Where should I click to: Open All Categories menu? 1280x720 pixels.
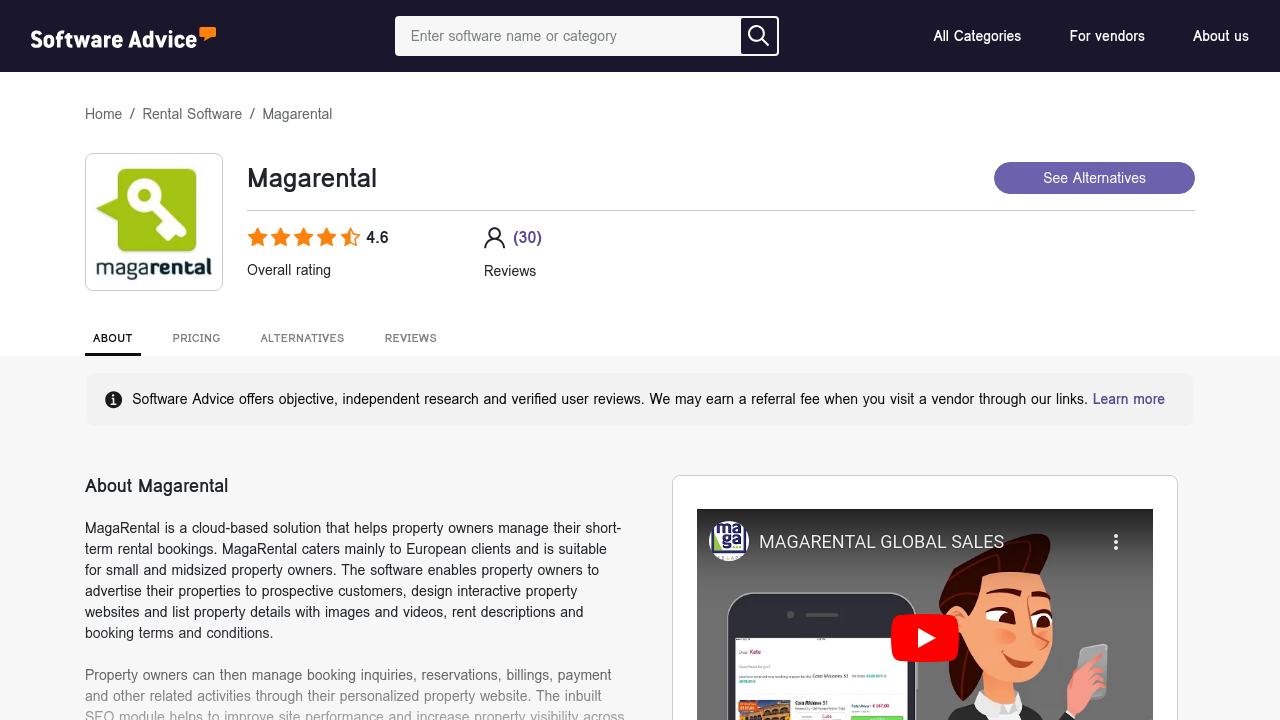977,36
